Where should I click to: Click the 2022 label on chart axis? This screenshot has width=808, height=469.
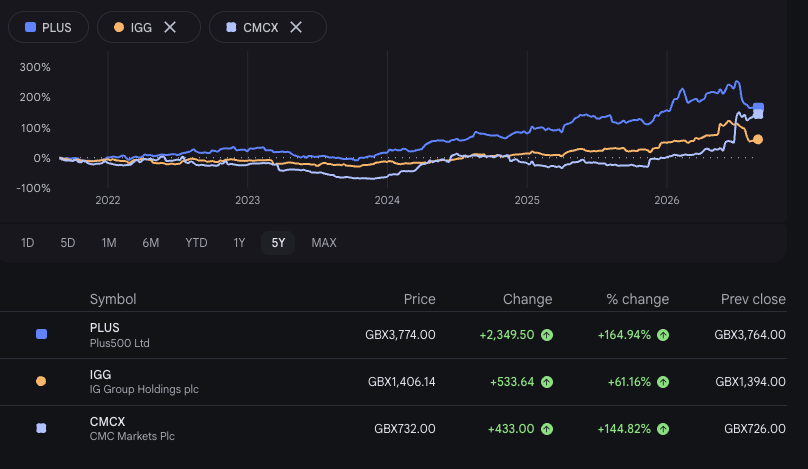(x=108, y=200)
